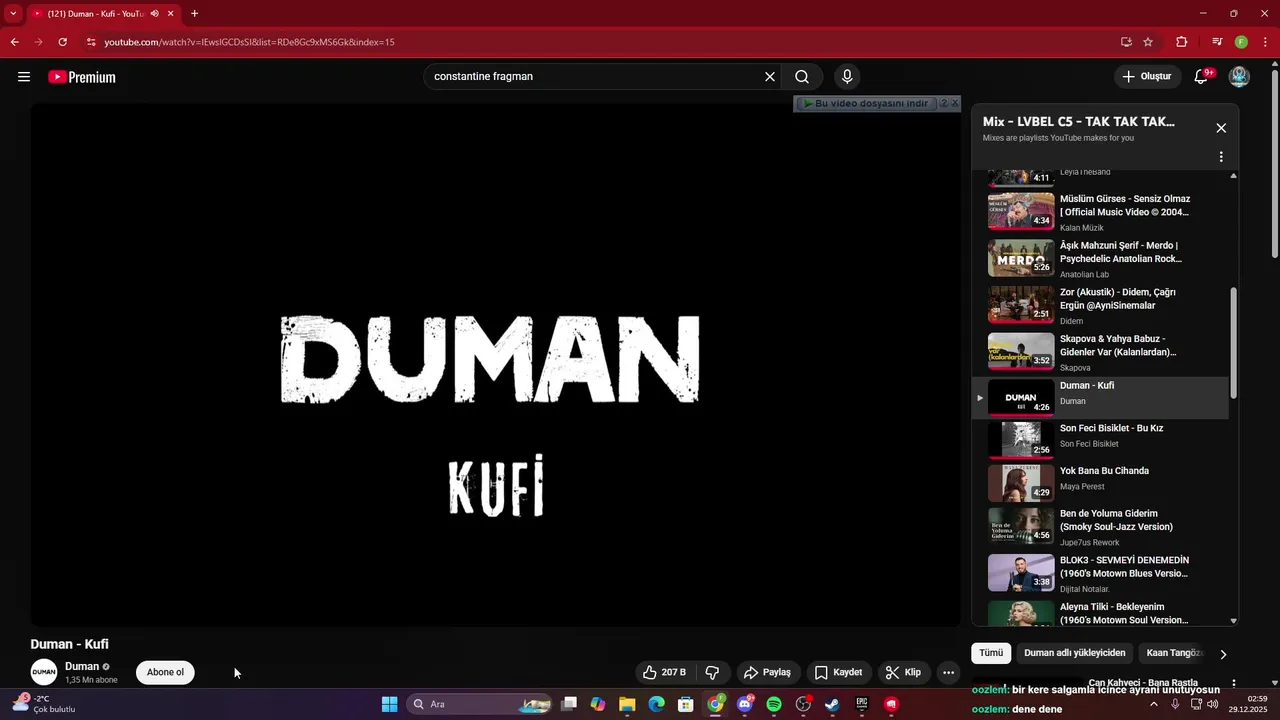Open media controls icon in Chrome toolbar
1280x720 pixels.
click(1217, 42)
